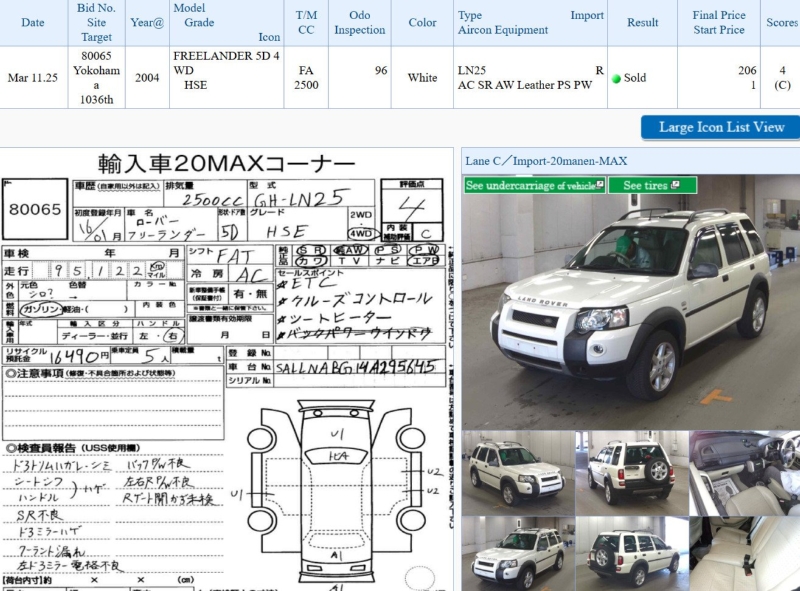Click the Odo Inspection column header

[359, 23]
